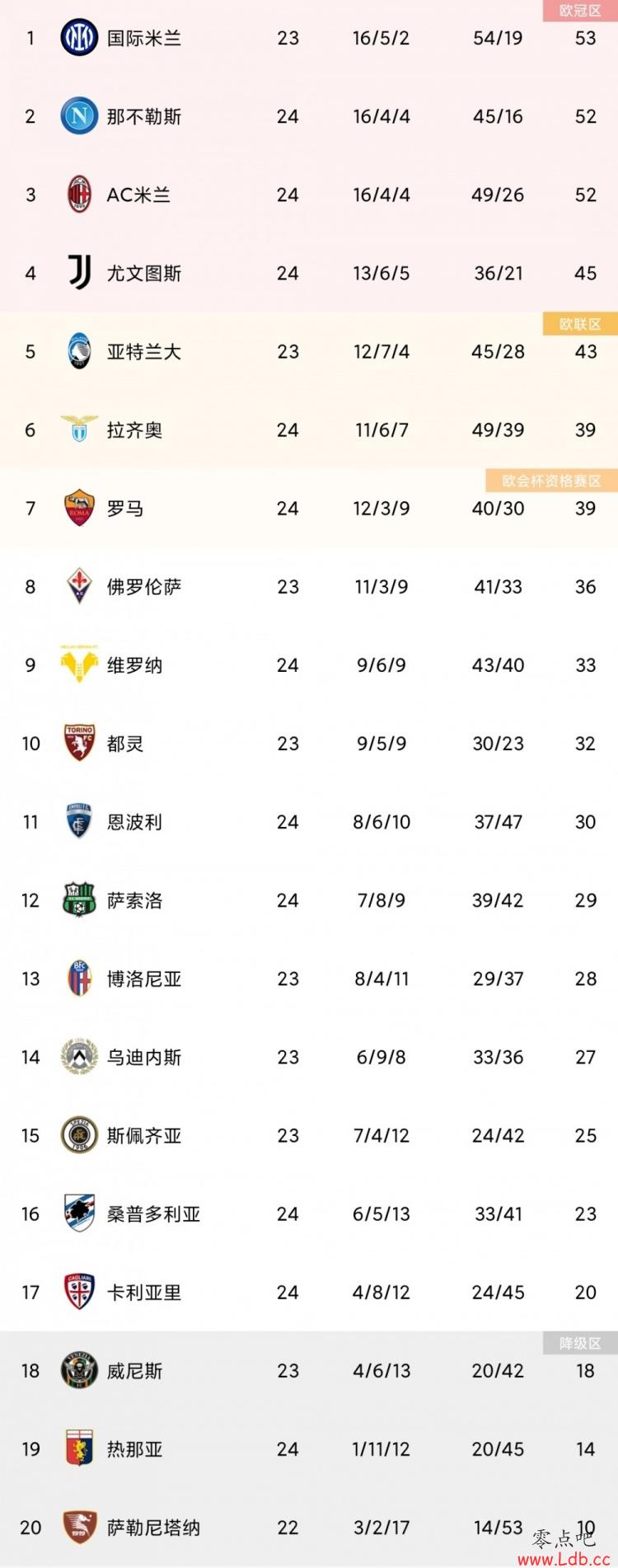
Task: Click the 欧联区 zone tag
Action: pyautogui.click(x=580, y=324)
